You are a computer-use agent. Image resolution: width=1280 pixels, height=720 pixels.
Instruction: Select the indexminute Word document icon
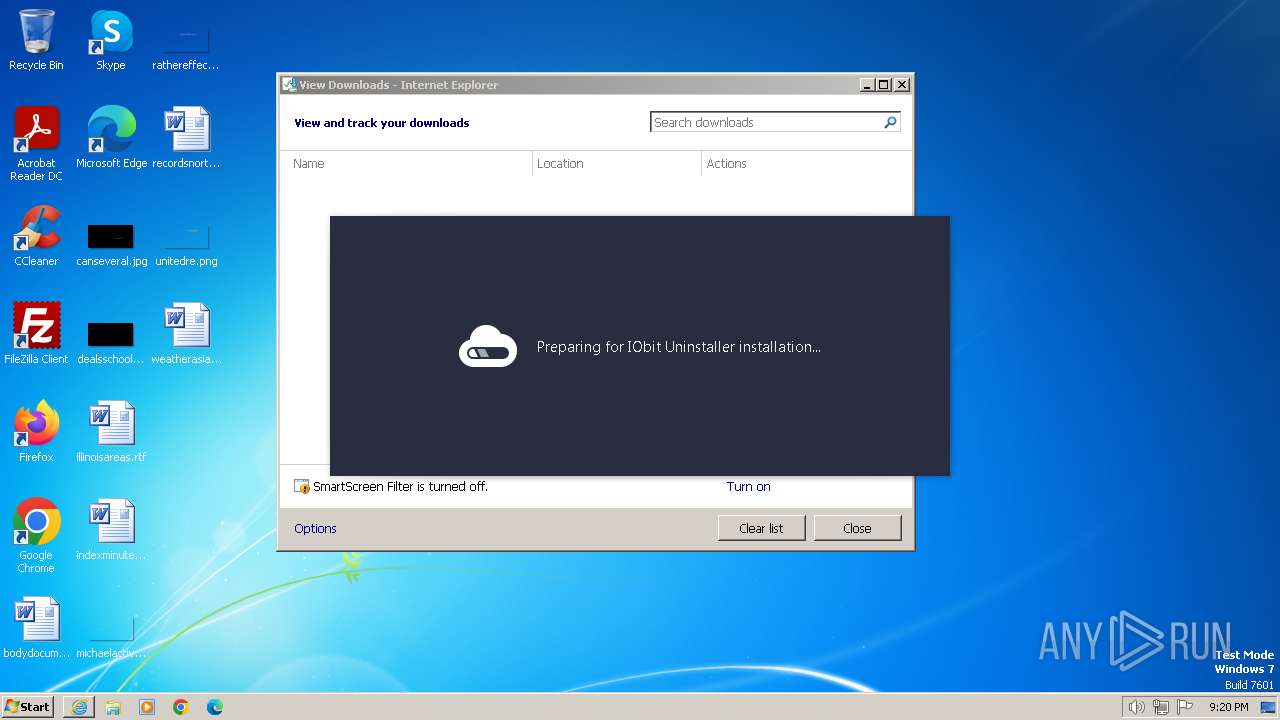pos(111,530)
